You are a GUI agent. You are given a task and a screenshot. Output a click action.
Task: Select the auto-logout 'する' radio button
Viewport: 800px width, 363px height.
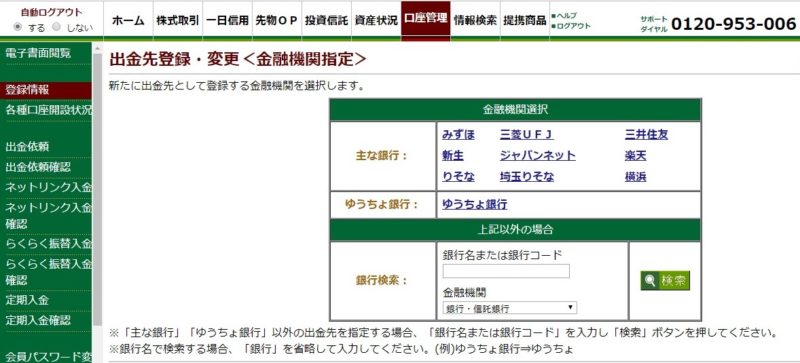17,27
